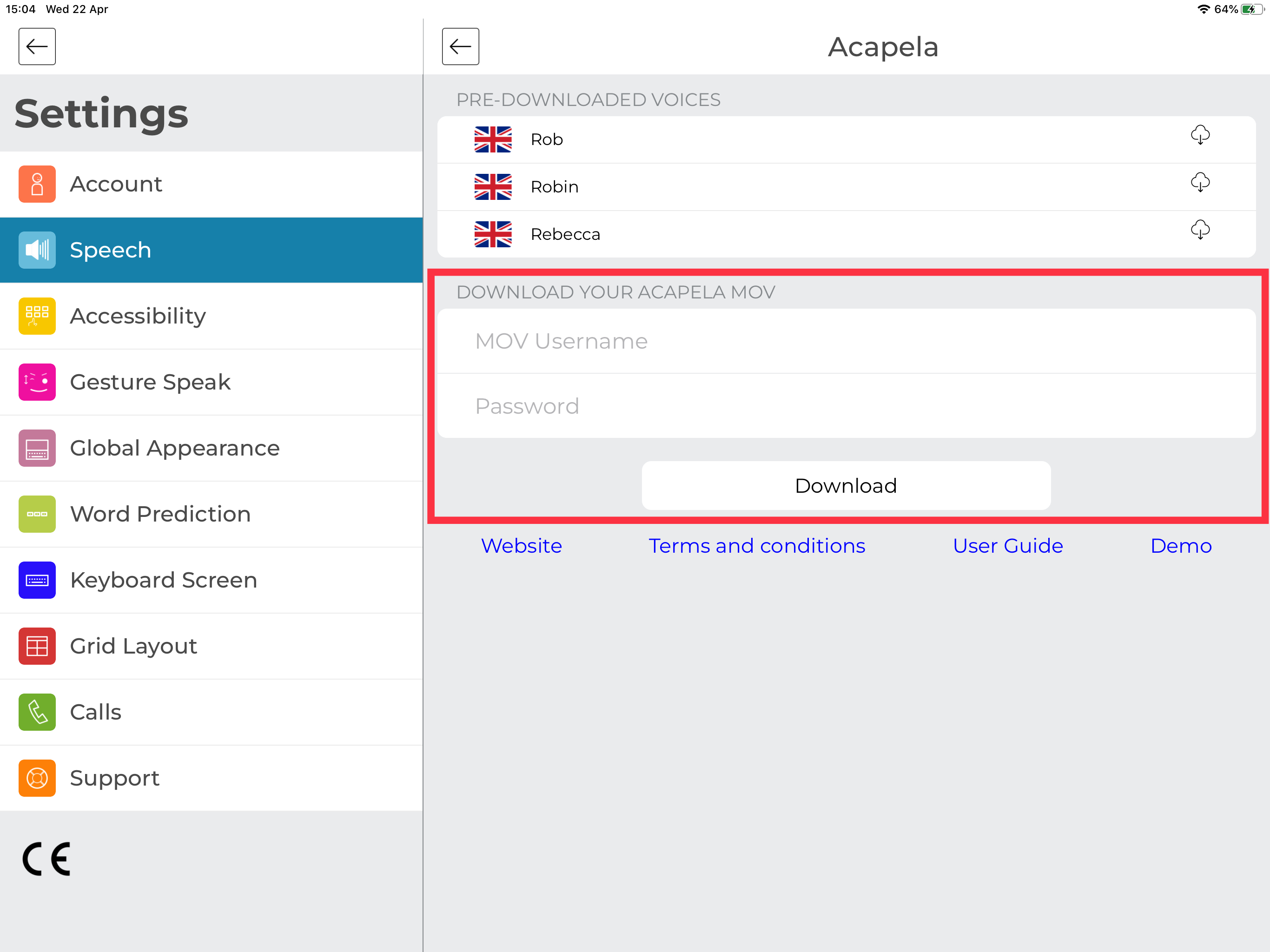Click the MOV Username field
The height and width of the screenshot is (952, 1270).
[x=847, y=341]
